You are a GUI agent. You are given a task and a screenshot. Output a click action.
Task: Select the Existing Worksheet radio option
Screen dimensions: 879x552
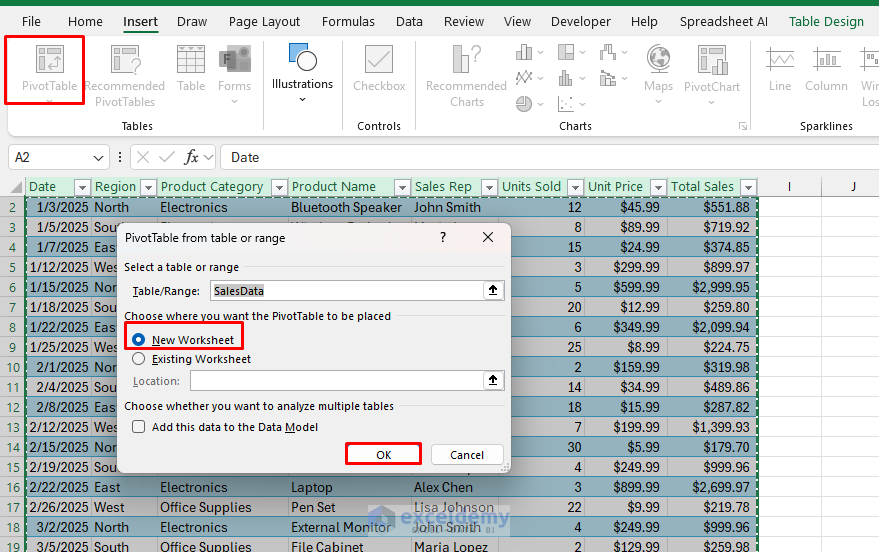(x=139, y=359)
